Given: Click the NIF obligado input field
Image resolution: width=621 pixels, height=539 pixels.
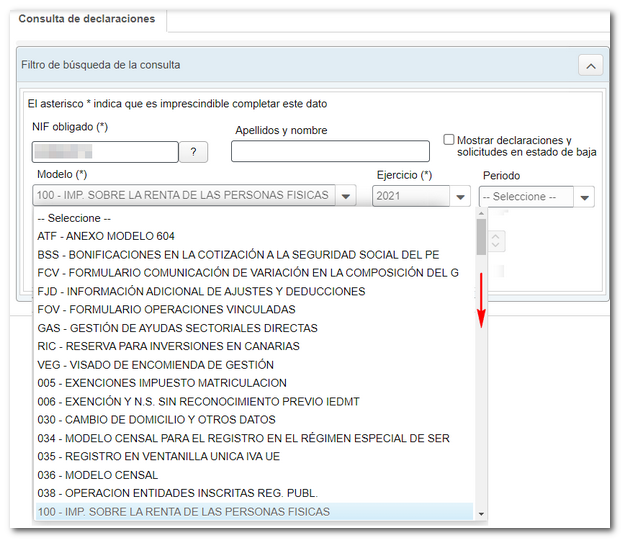Looking at the screenshot, I should (x=105, y=152).
